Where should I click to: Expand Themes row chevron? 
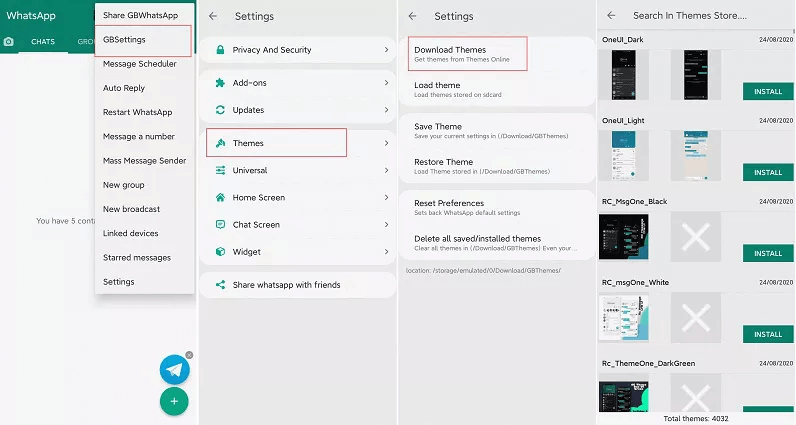coord(386,143)
